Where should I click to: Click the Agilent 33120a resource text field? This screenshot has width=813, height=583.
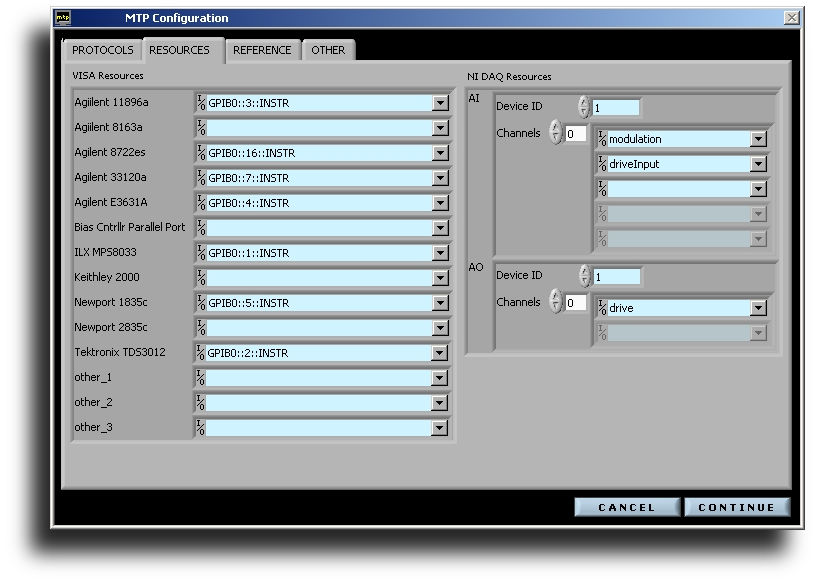[318, 178]
